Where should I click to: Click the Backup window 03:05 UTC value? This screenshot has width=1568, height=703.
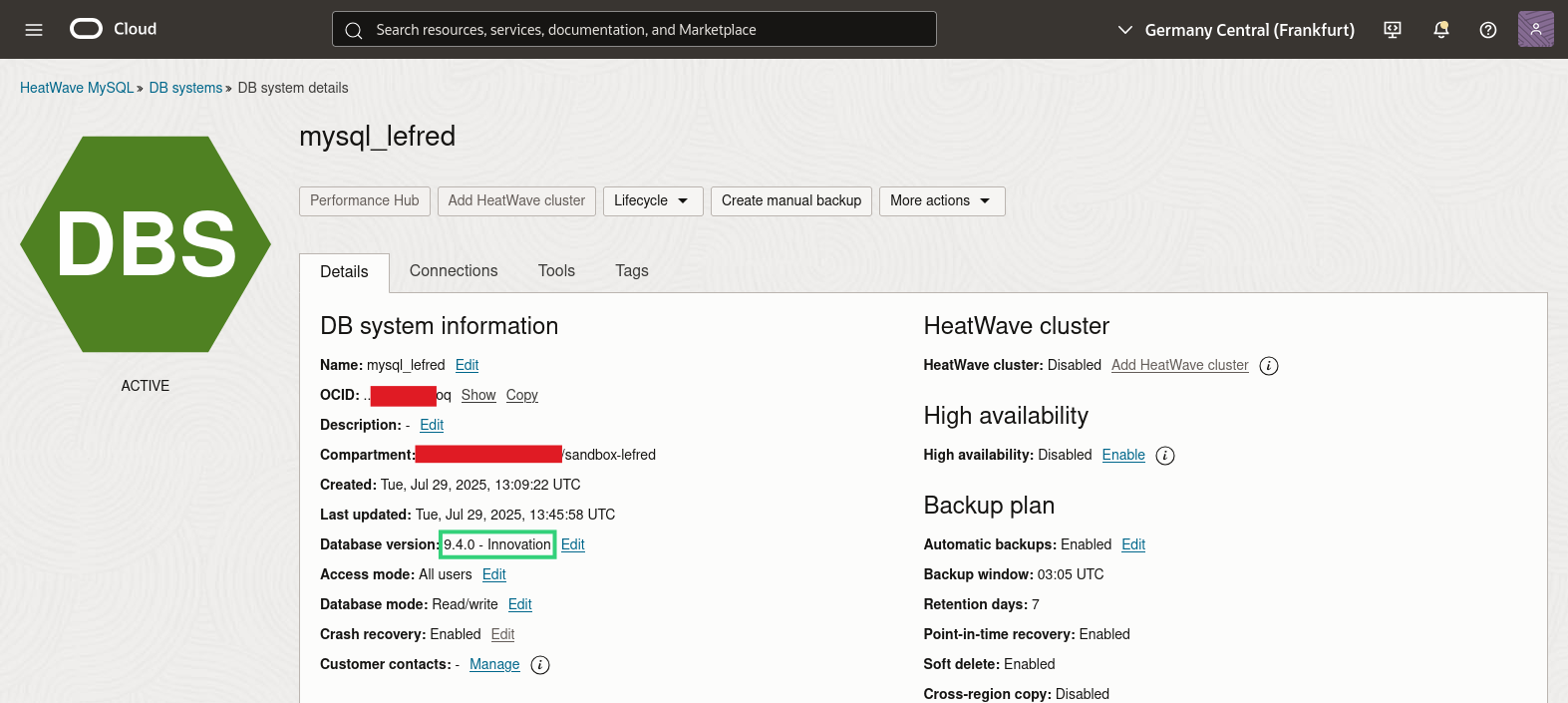(1071, 574)
